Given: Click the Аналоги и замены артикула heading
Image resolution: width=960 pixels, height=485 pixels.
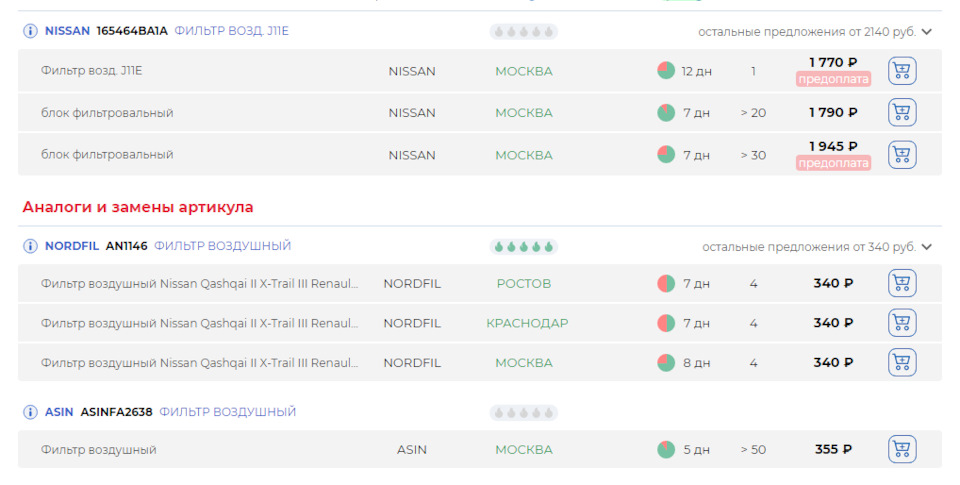Looking at the screenshot, I should point(138,207).
